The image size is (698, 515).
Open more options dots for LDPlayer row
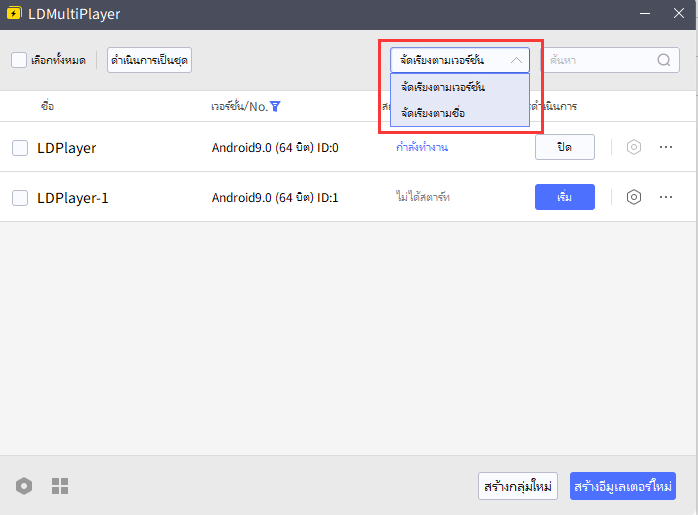tap(666, 147)
